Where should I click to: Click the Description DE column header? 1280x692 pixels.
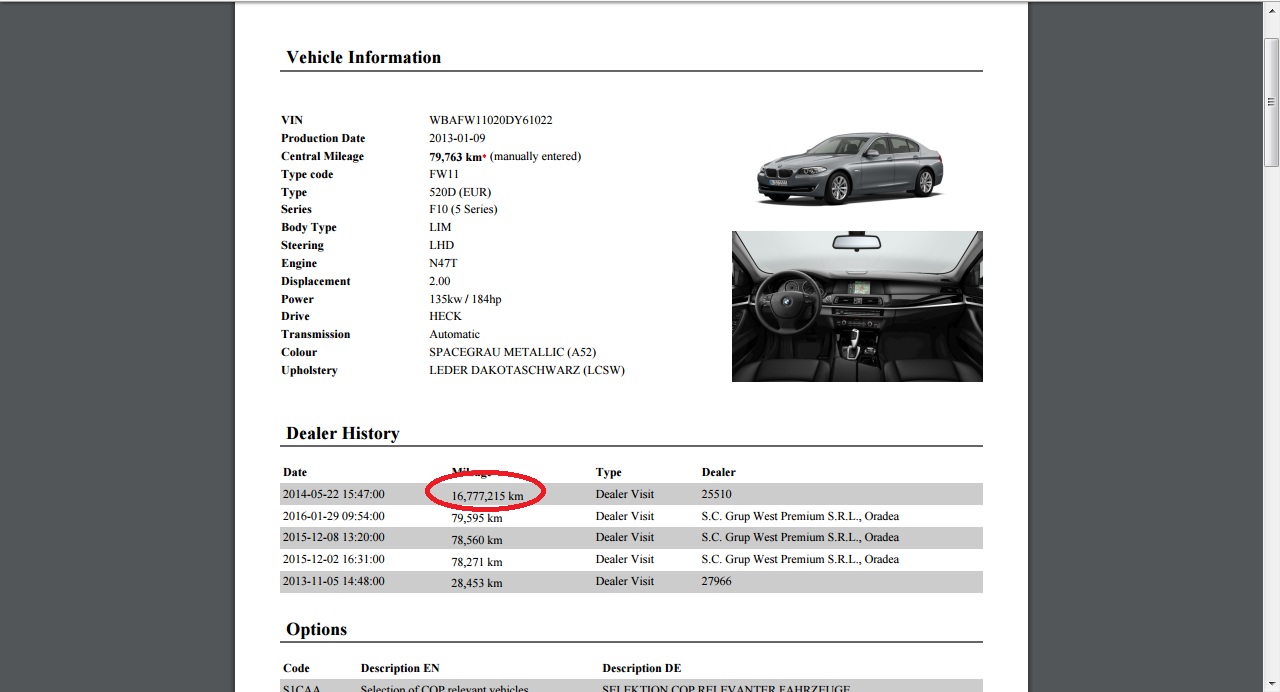coord(641,668)
